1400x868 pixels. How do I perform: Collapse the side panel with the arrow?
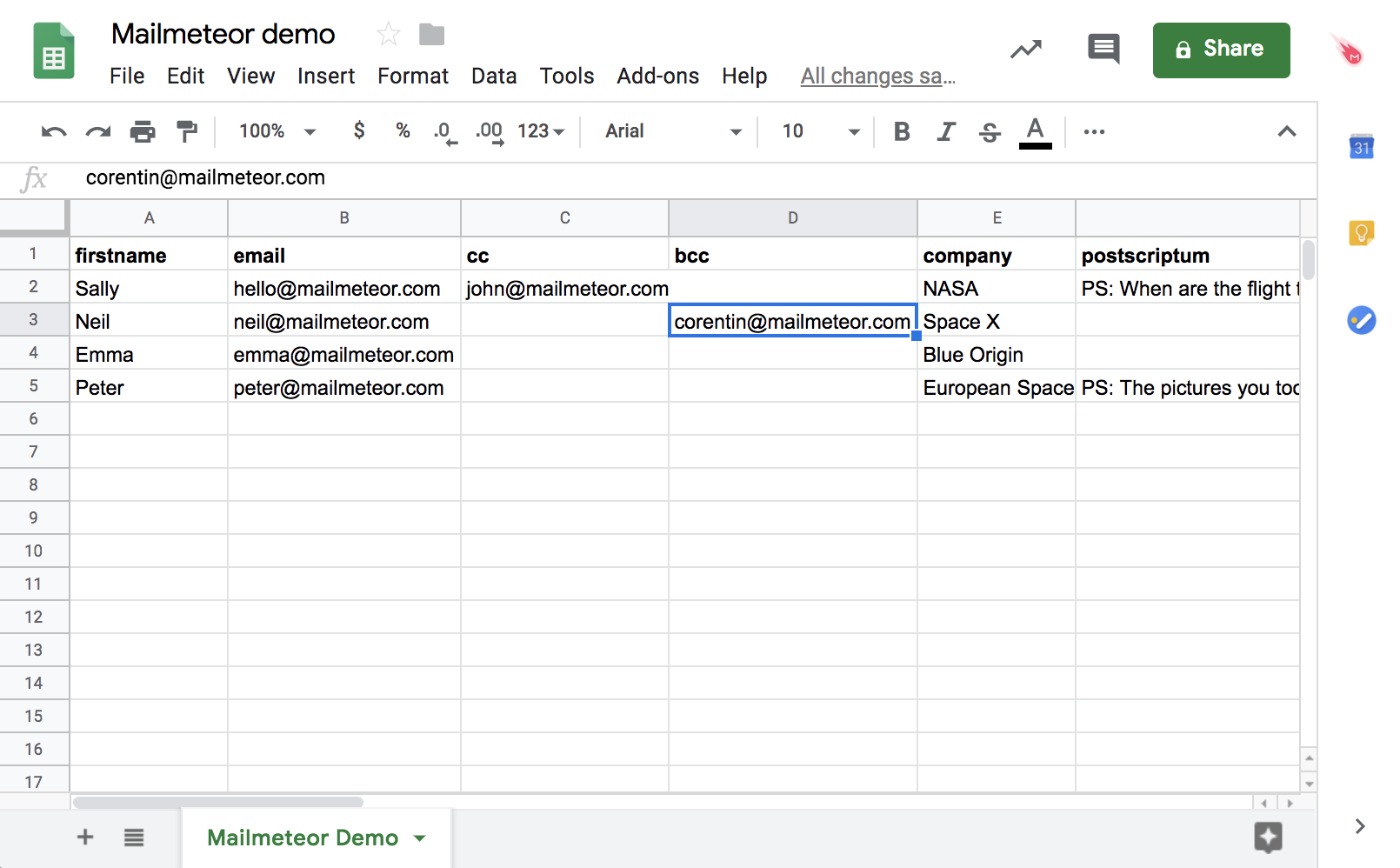coord(1360,826)
